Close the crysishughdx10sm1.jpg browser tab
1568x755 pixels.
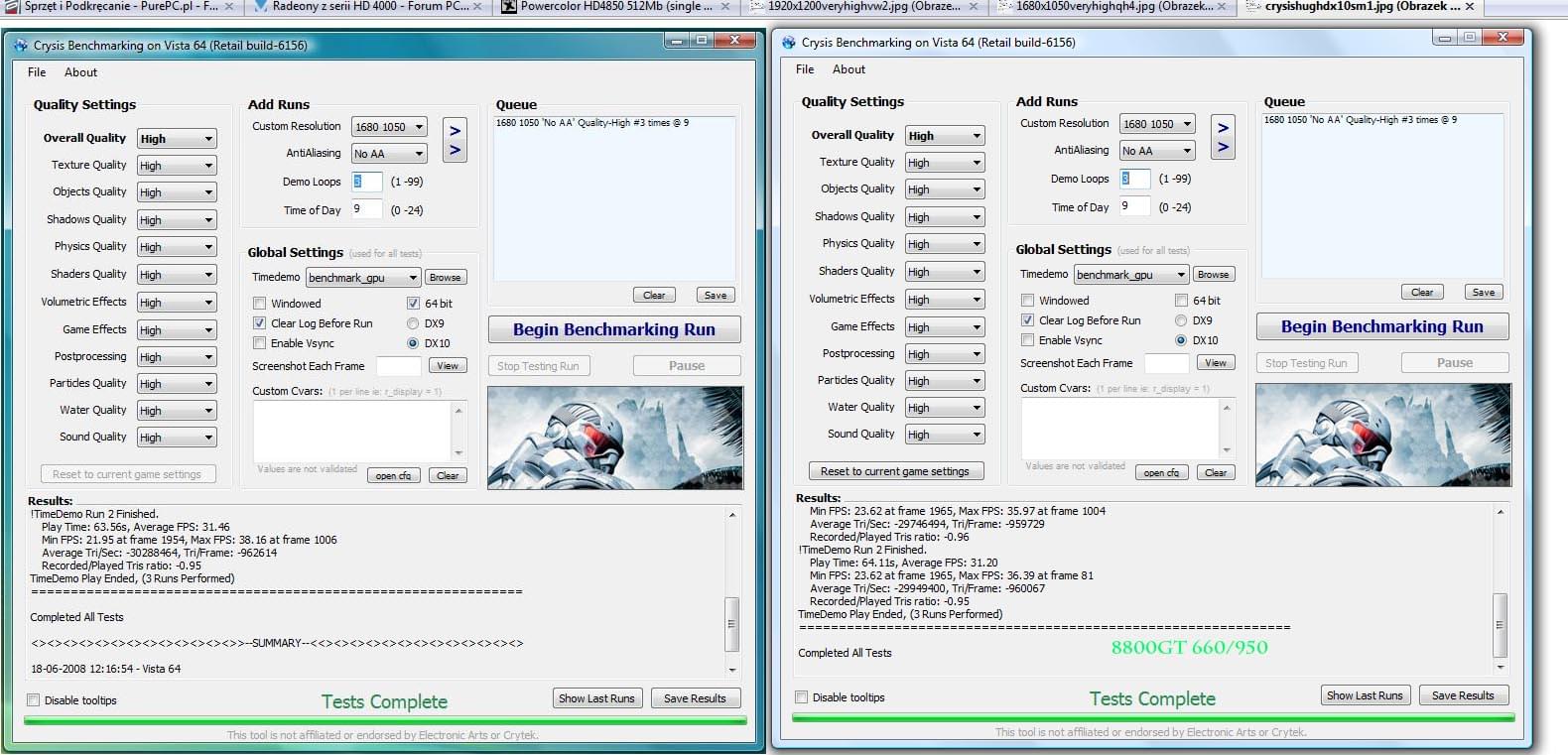(1470, 7)
